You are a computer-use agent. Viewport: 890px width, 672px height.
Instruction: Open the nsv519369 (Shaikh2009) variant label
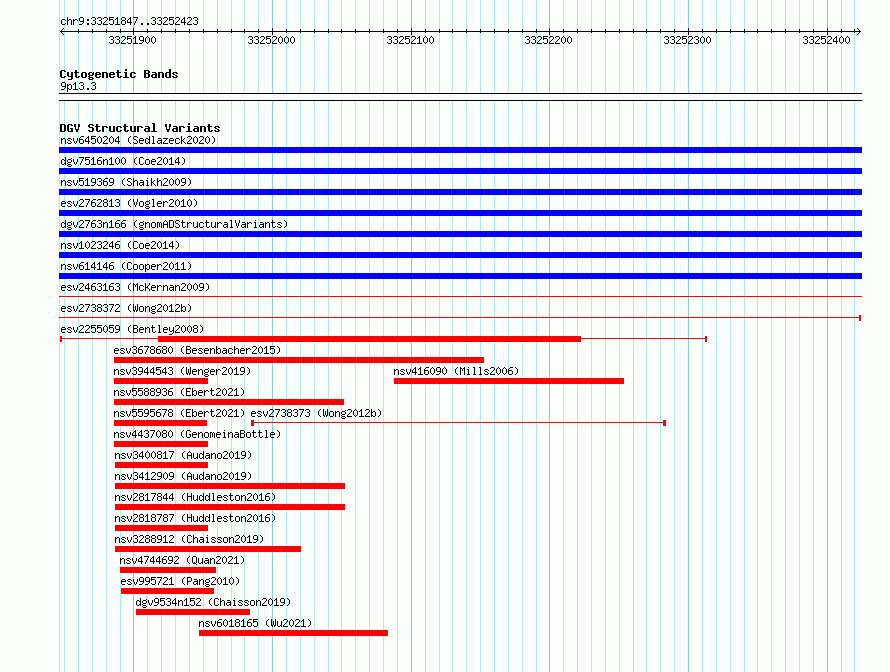click(x=126, y=182)
